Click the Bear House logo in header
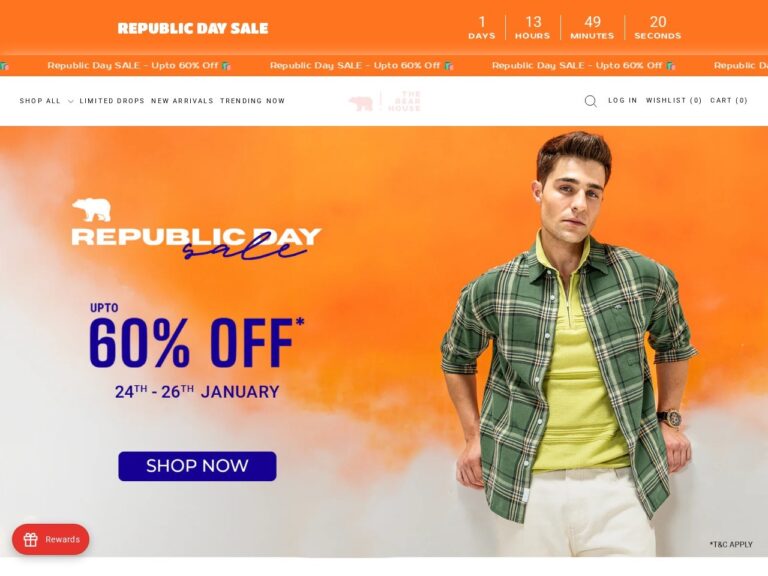The height and width of the screenshot is (576, 768). (x=385, y=101)
